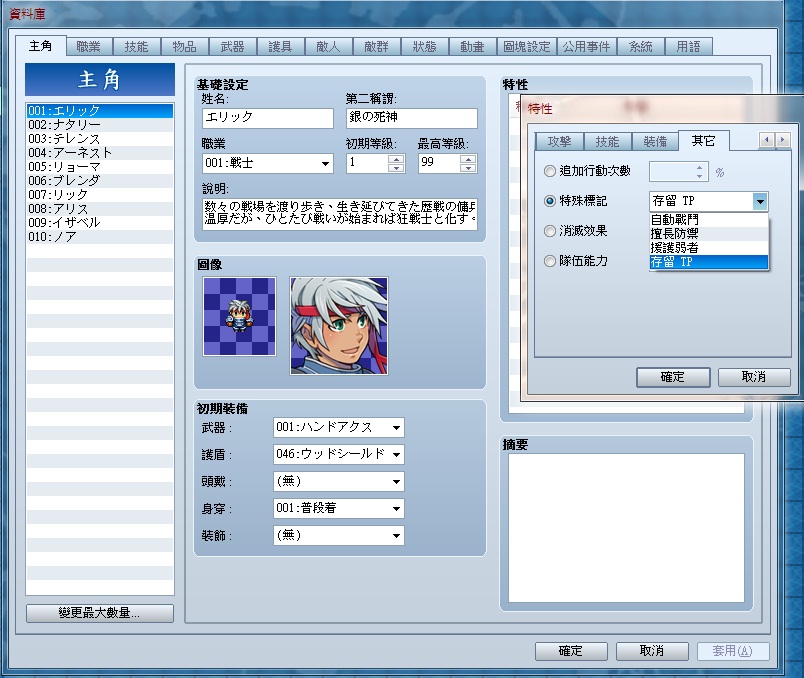Screen dimensions: 804x678
Task: Click the tab scroll right arrow
Action: tap(782, 139)
